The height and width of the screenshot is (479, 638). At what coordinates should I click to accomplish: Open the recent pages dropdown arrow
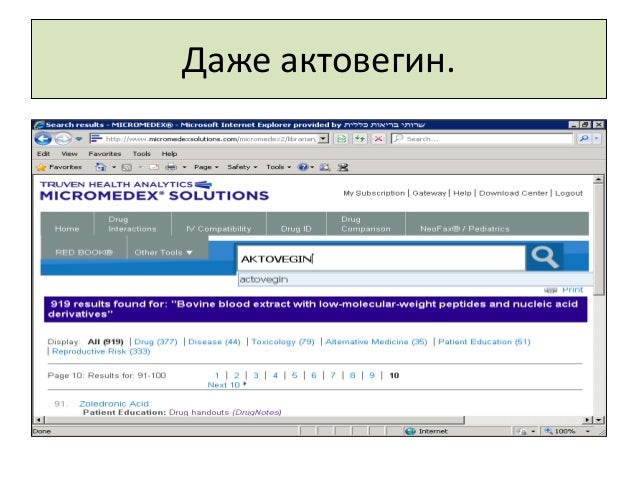click(x=79, y=139)
